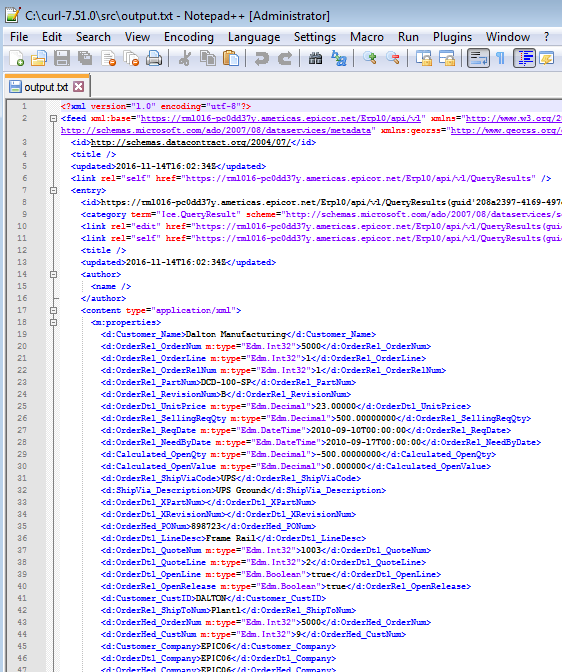Cut selection with the scissors icon
The height and width of the screenshot is (672, 562).
tap(185, 58)
